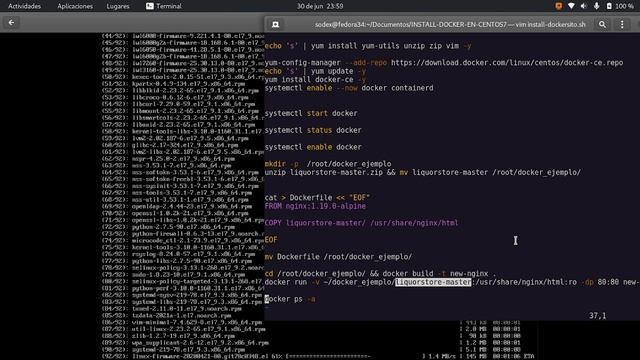Open terminal three-dot menu
Viewport: 640px width, 360px height.
click(622, 24)
